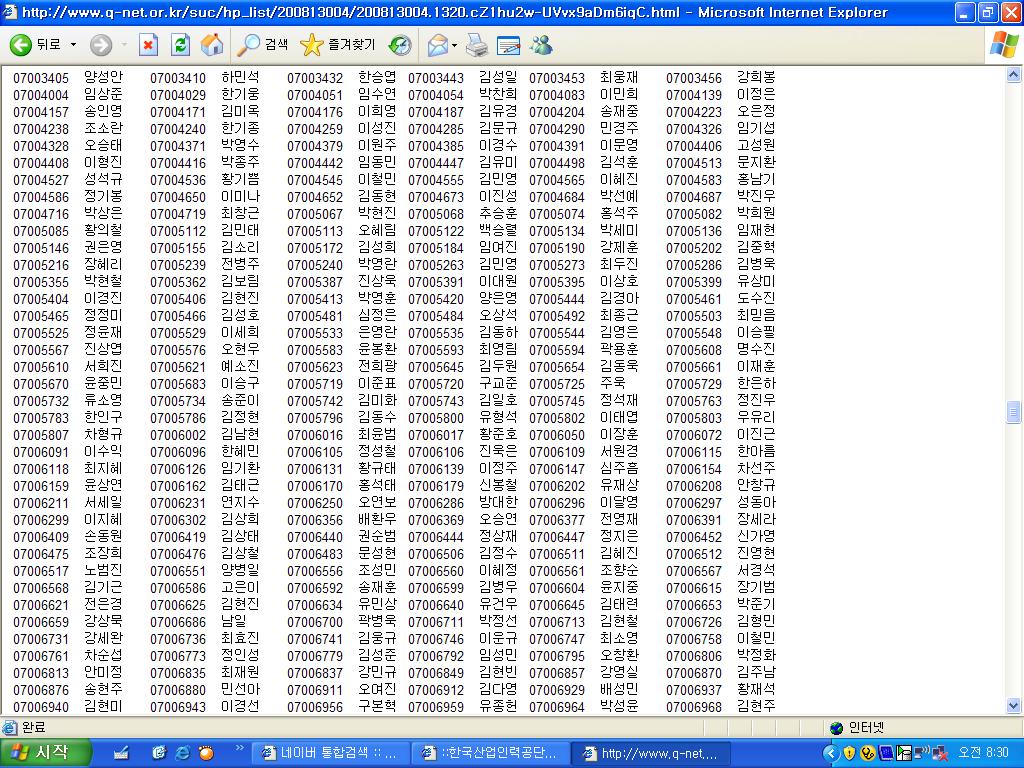Viewport: 1024px width, 768px height.
Task: Switch to 한국산업인력공단 taskbar window
Action: point(492,753)
